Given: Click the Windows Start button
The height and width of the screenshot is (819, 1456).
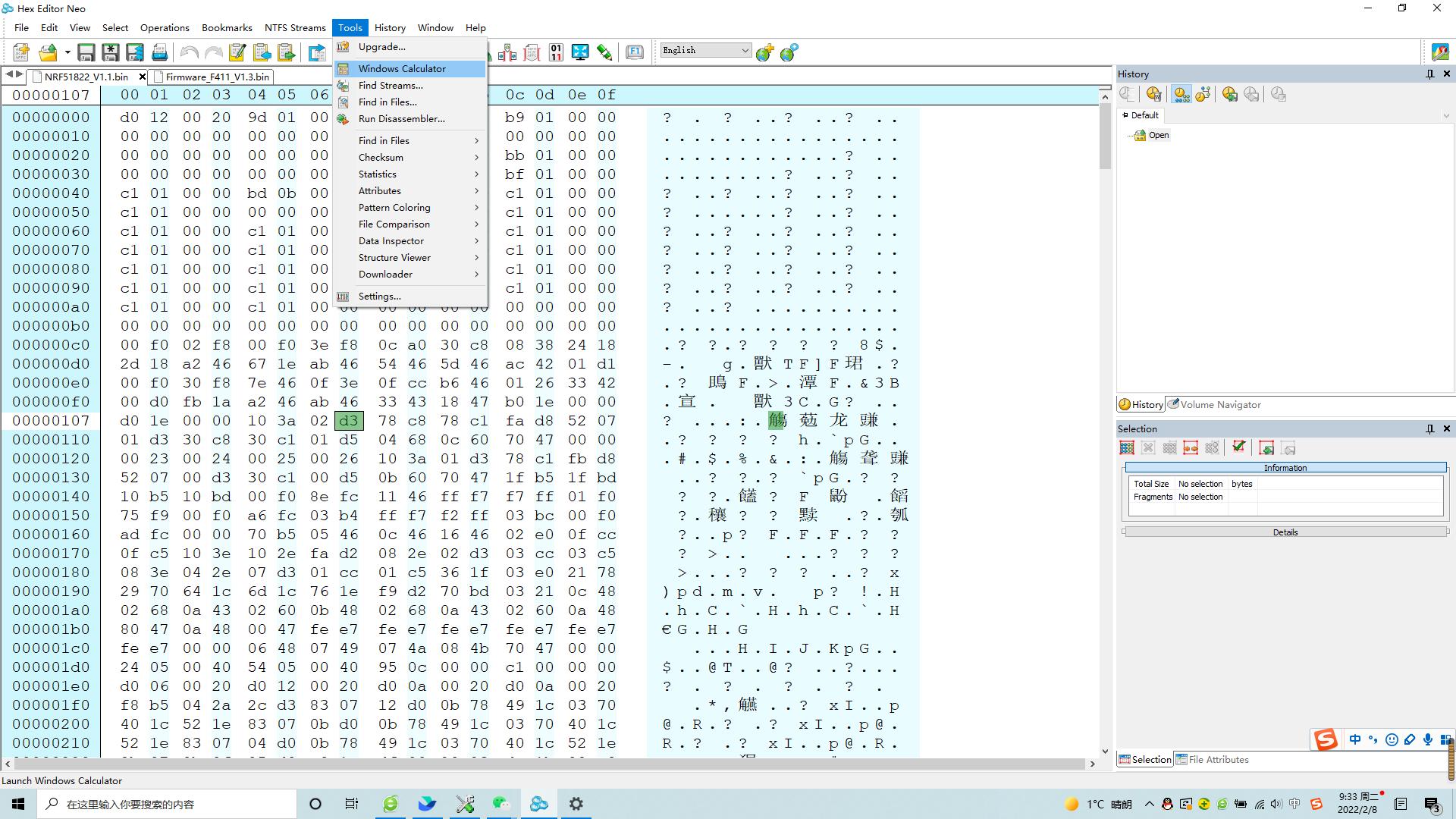Looking at the screenshot, I should pos(18,804).
